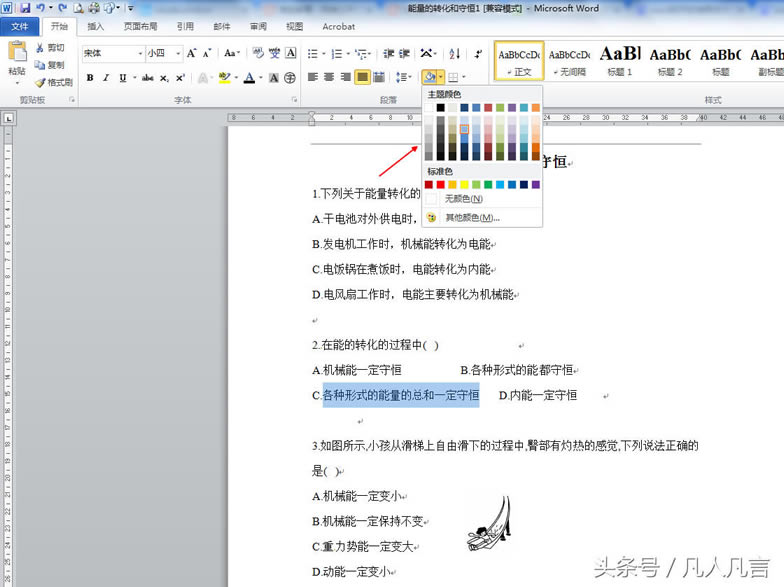The width and height of the screenshot is (784, 587).
Task: Open the font color dropdown arrow
Action: (x=263, y=77)
